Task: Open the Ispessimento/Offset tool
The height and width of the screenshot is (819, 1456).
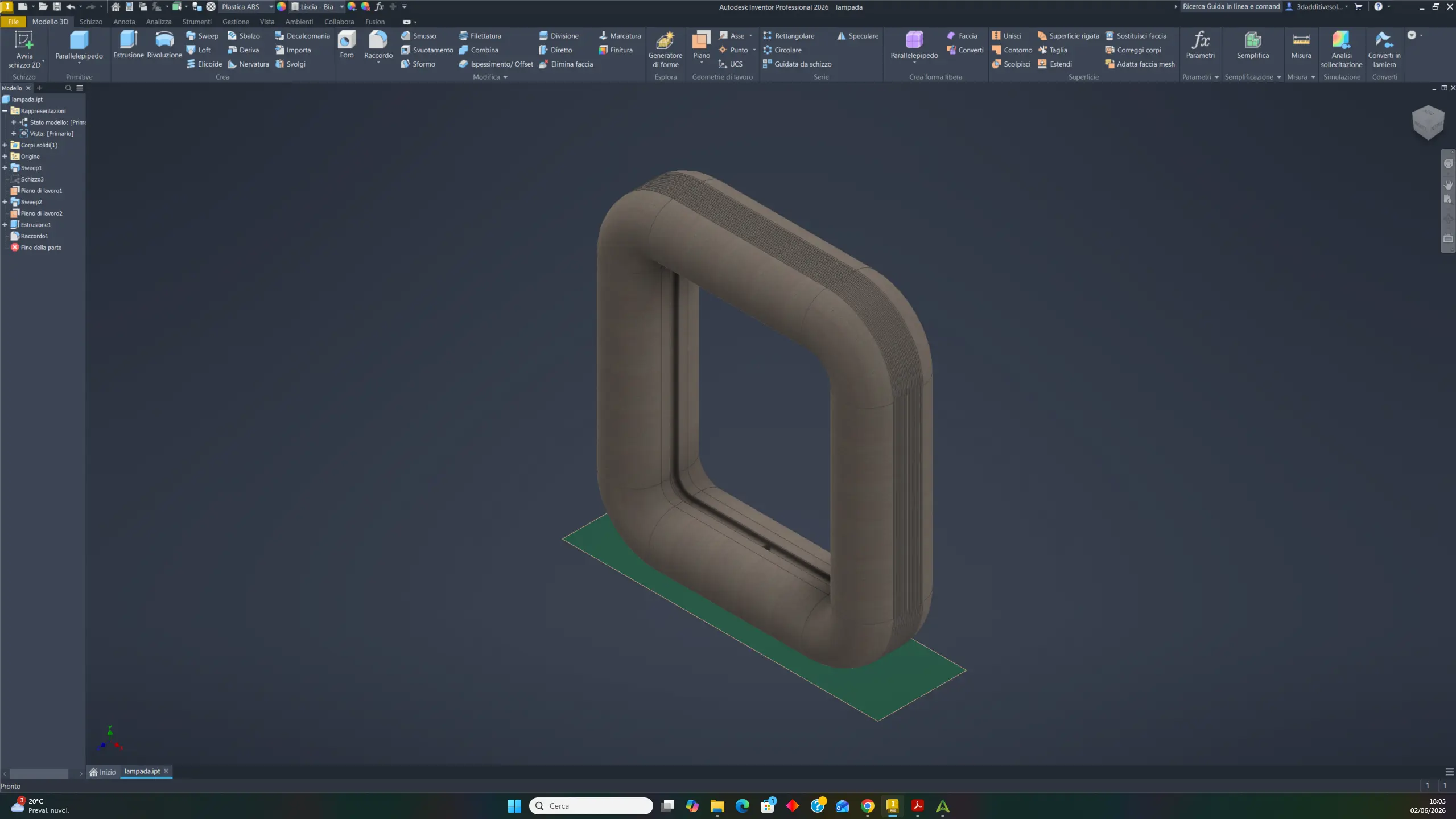Action: [496, 64]
